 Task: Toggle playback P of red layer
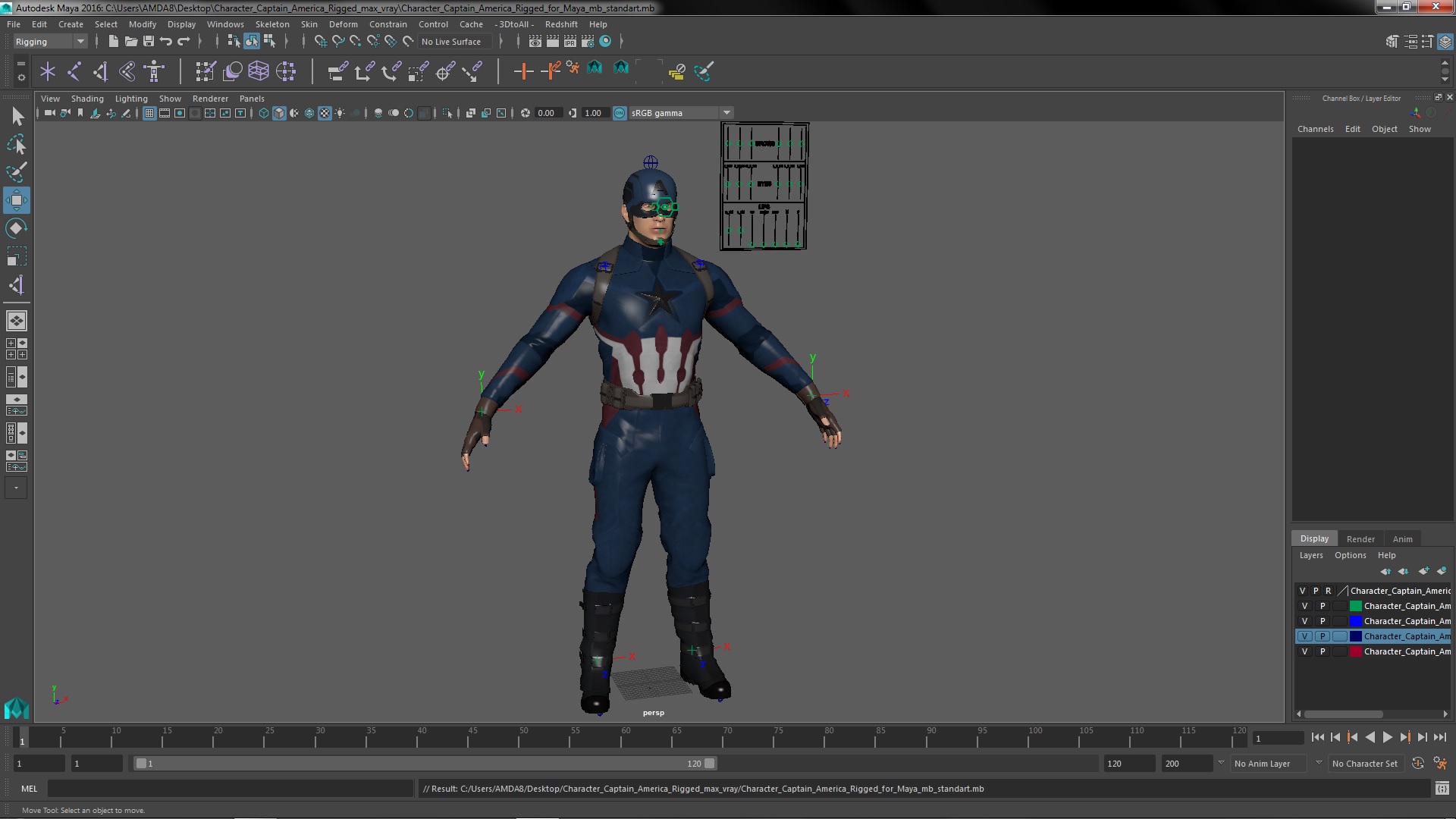click(1323, 651)
